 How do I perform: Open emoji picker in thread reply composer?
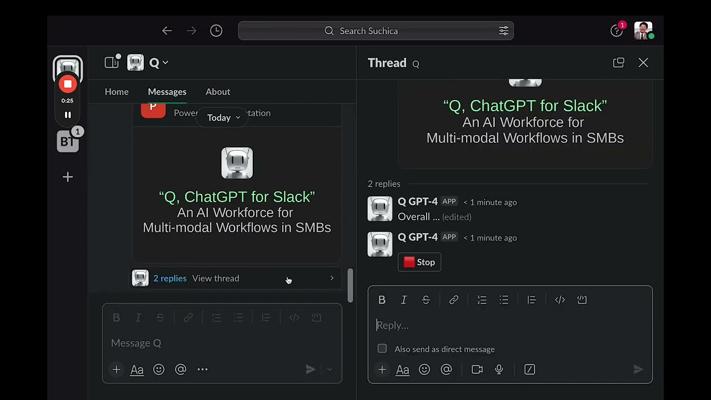tap(424, 370)
